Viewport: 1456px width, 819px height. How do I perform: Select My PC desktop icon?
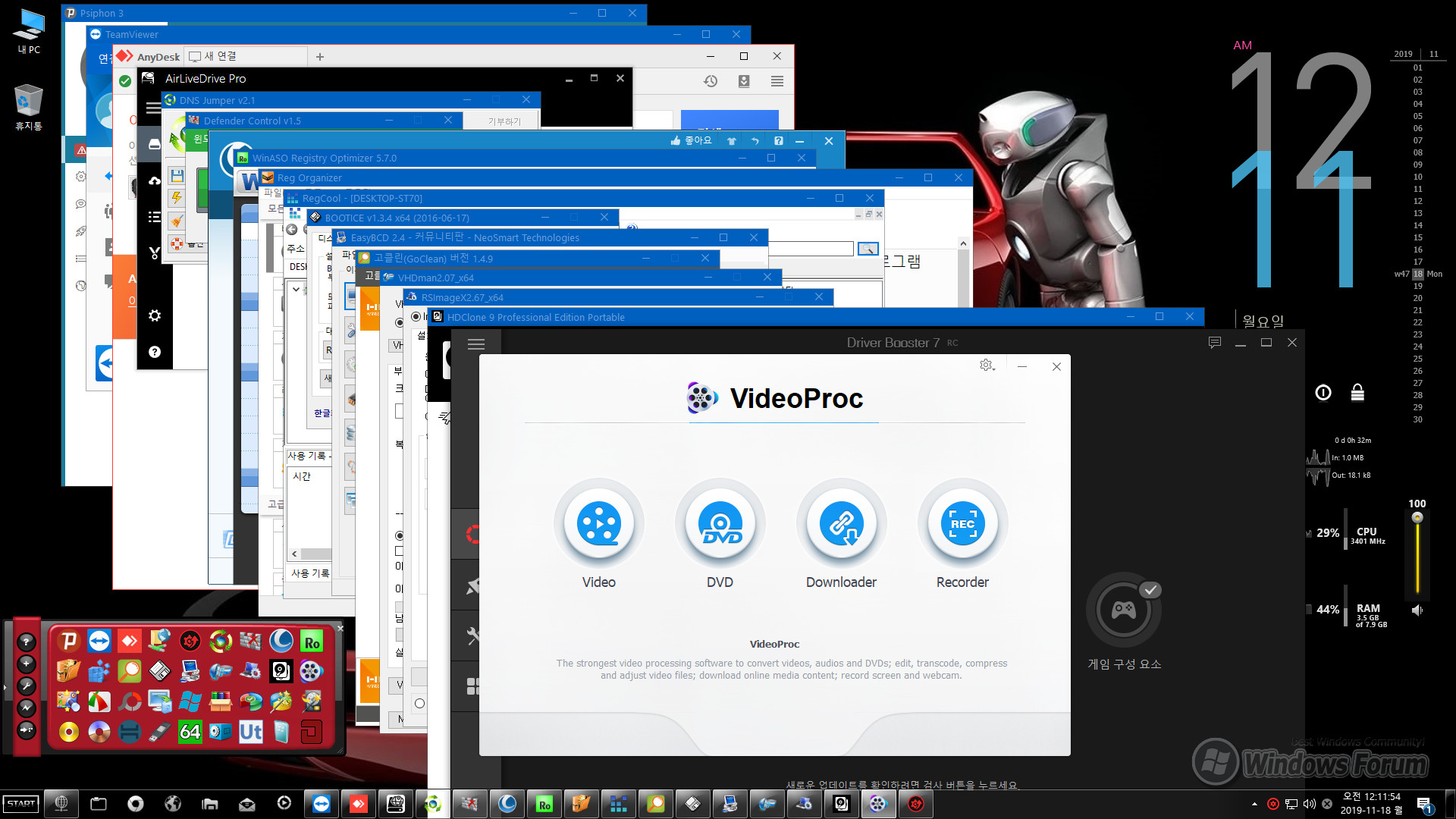(x=29, y=31)
